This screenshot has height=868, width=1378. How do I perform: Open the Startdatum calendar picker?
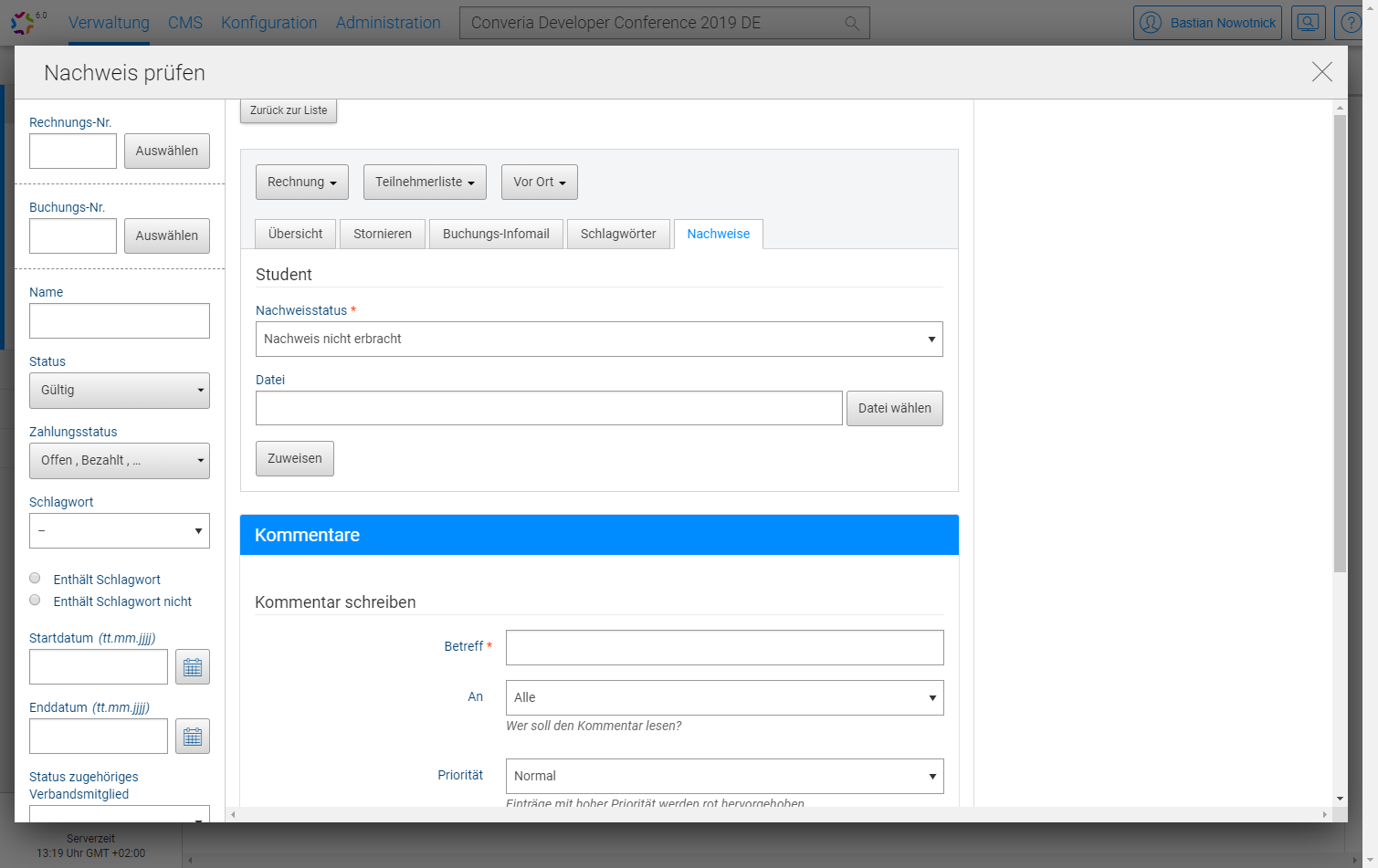point(193,667)
